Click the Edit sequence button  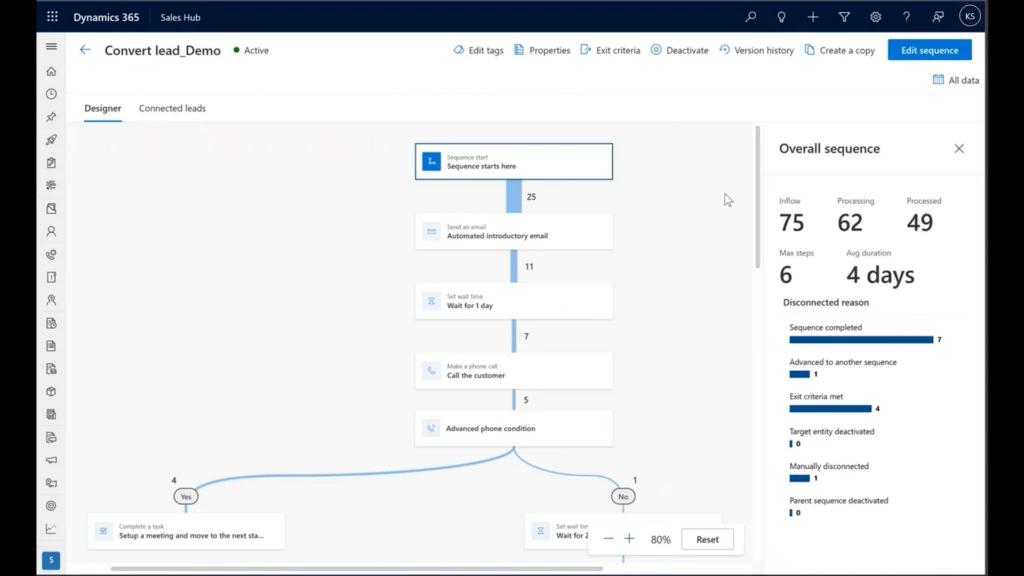(929, 50)
